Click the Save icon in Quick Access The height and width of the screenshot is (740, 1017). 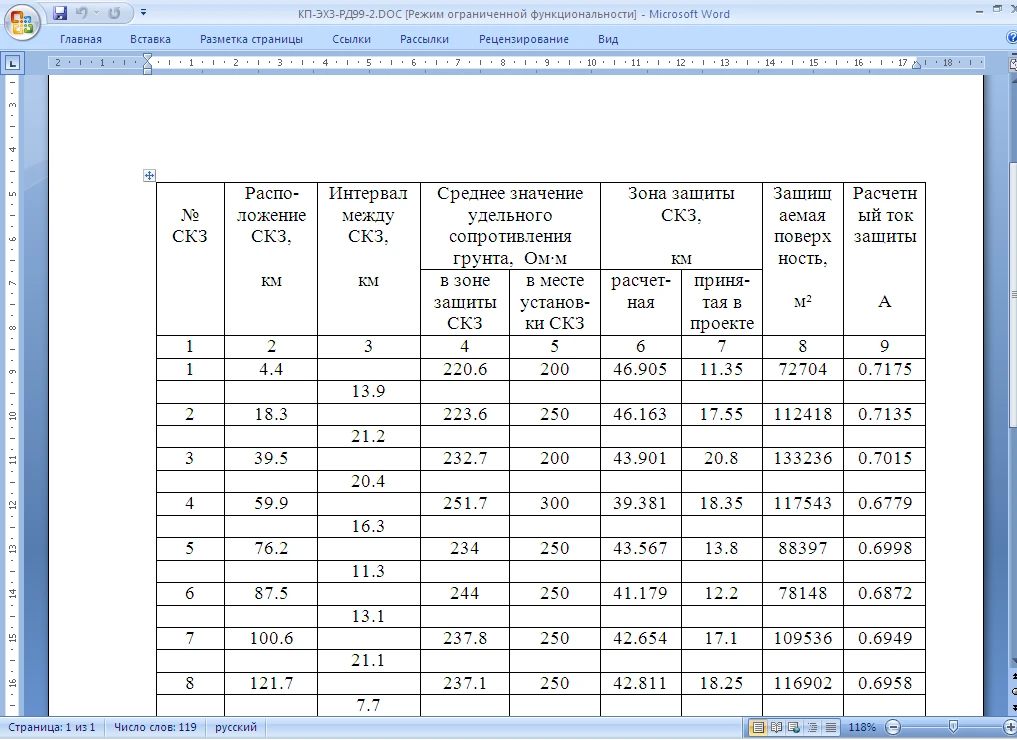coord(60,14)
